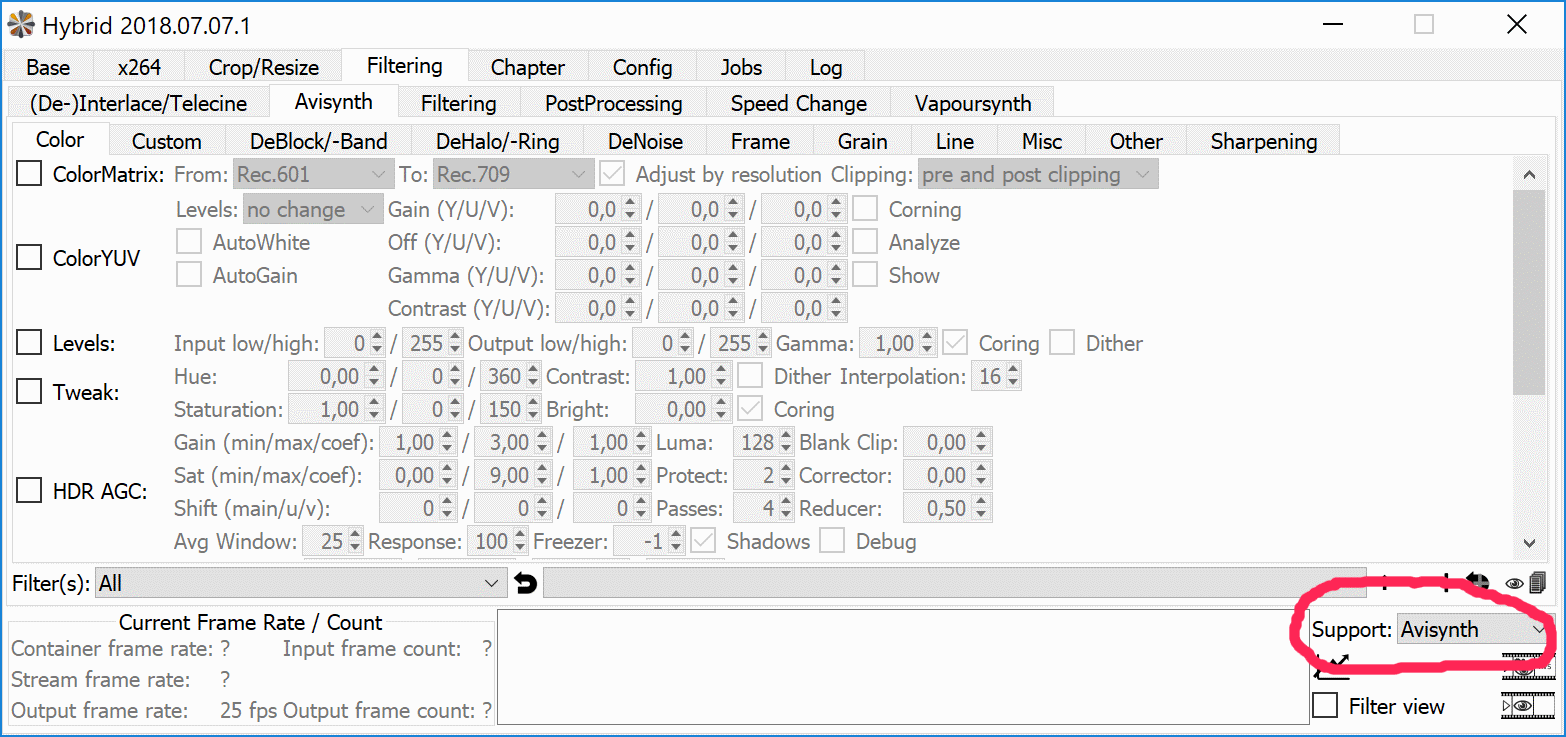Click the Hybrid app icon in the title bar
The height and width of the screenshot is (737, 1566).
click(x=20, y=24)
